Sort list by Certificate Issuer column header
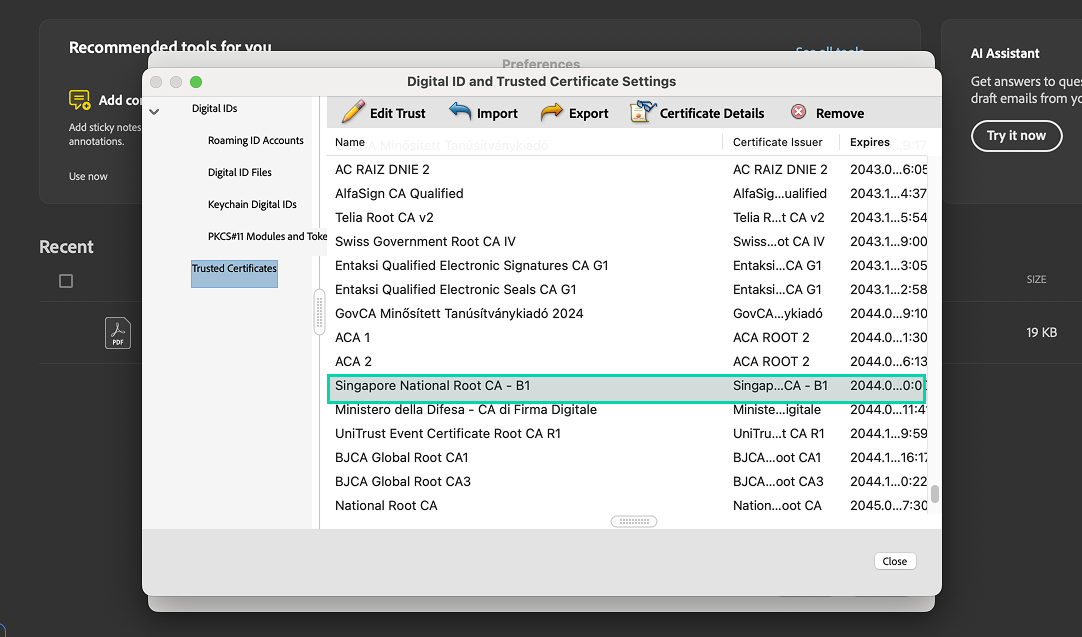This screenshot has height=637, width=1082. click(777, 142)
